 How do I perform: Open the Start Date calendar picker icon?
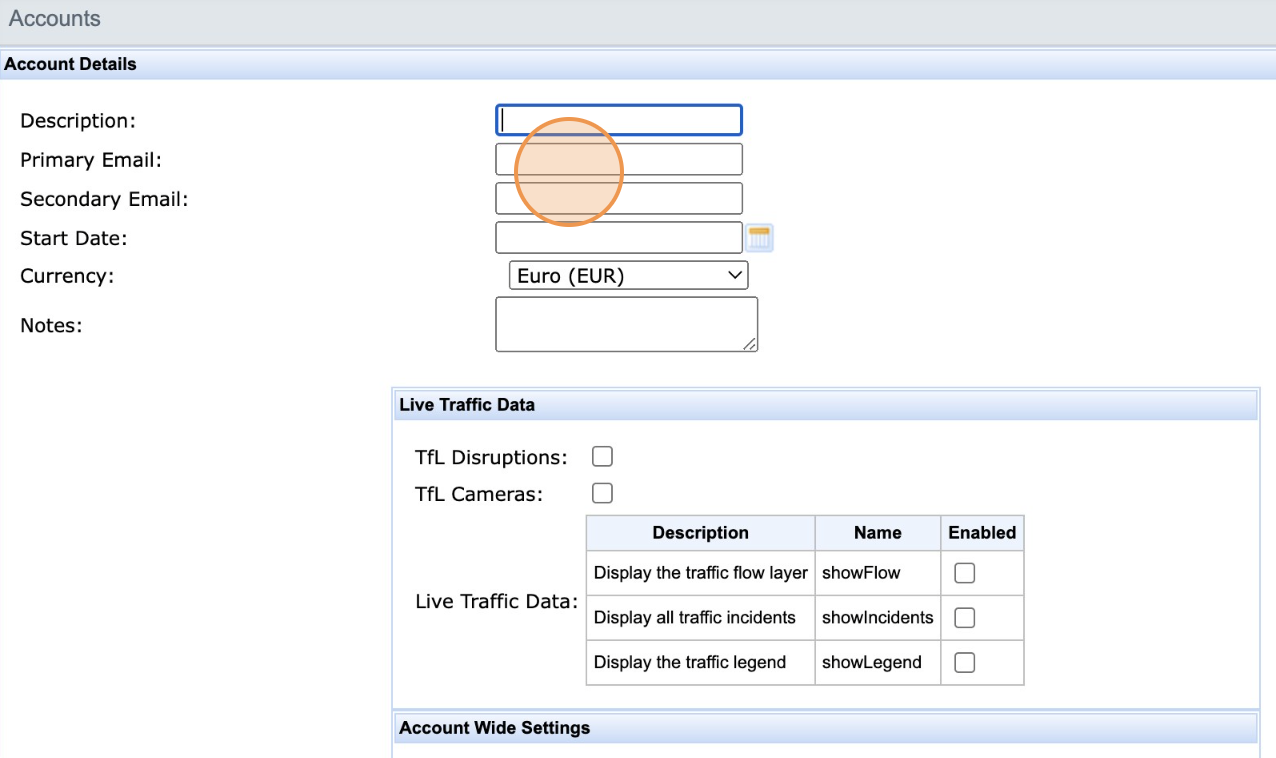(x=760, y=238)
